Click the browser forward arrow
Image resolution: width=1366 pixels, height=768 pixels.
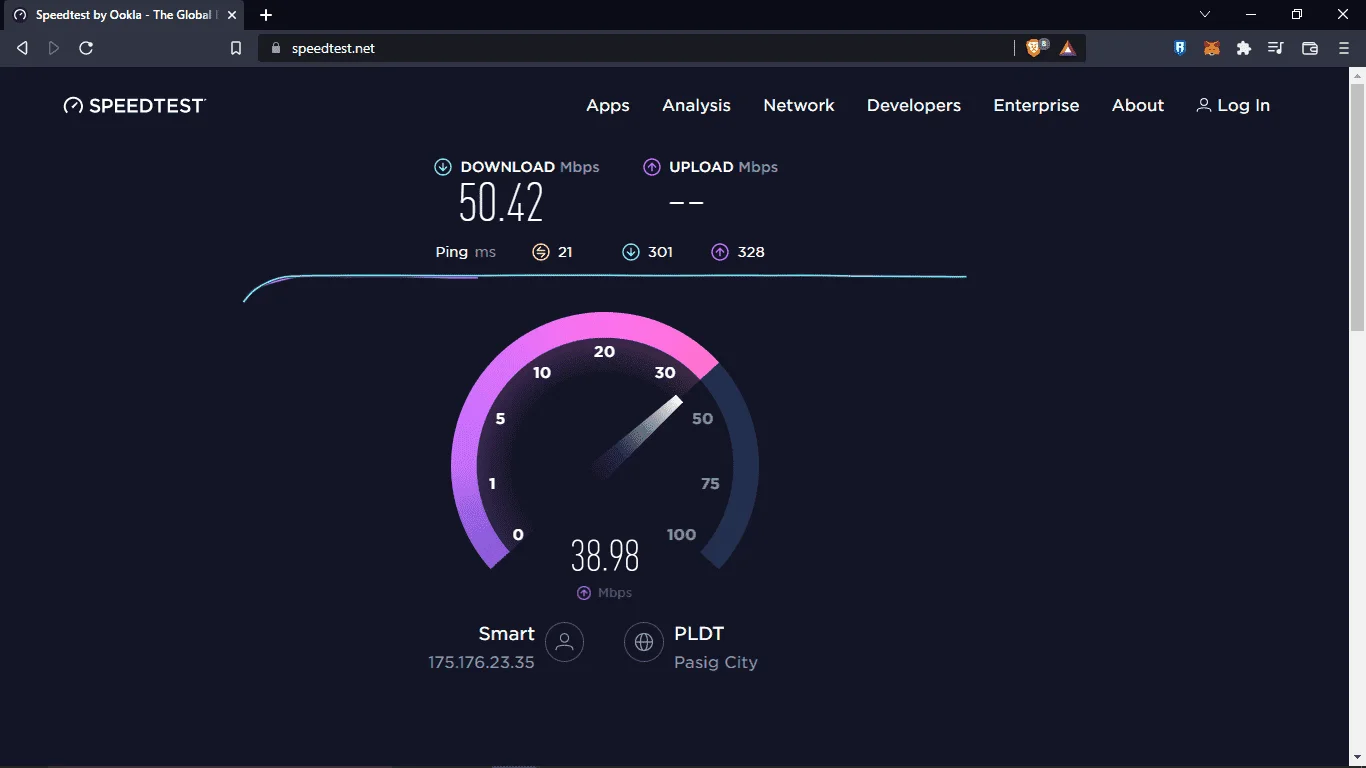(54, 48)
